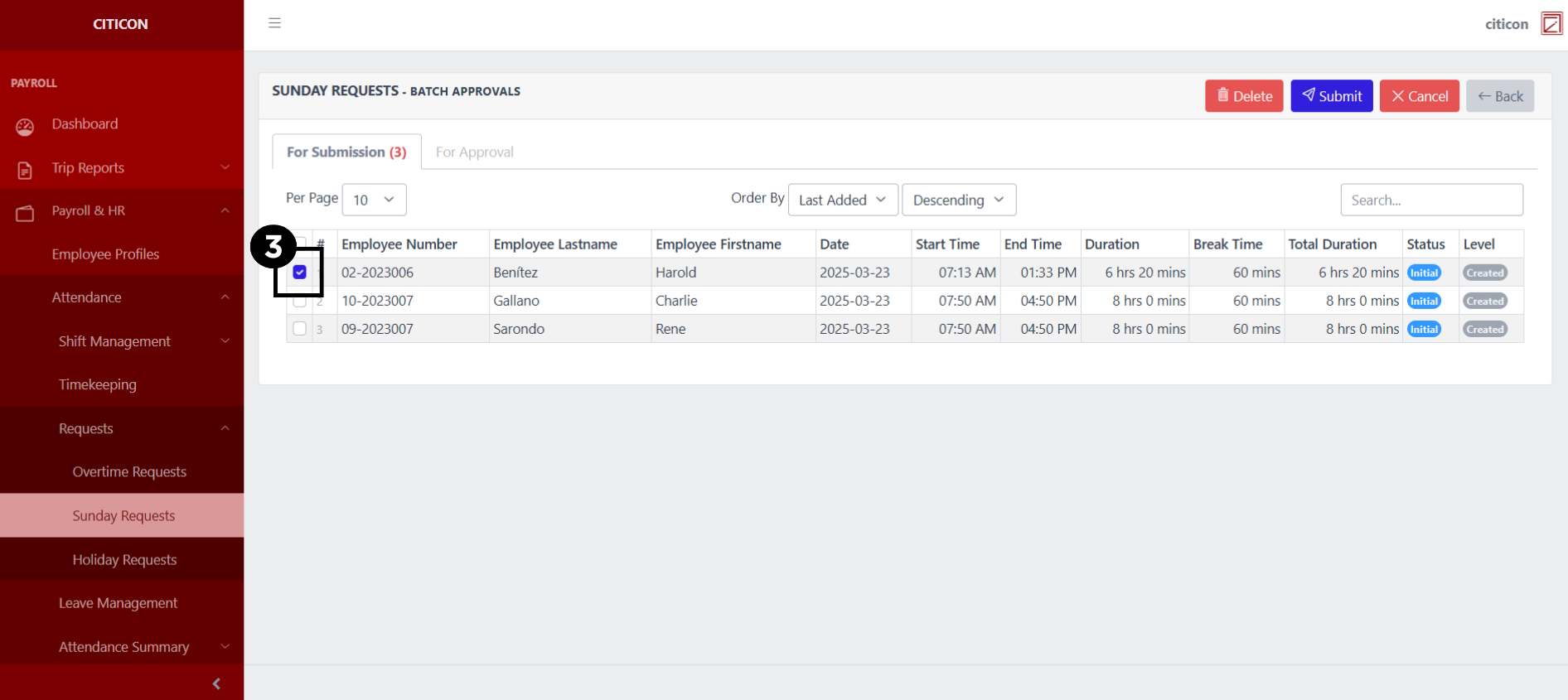Click the Created level badge for Sarondo

pos(1484,329)
